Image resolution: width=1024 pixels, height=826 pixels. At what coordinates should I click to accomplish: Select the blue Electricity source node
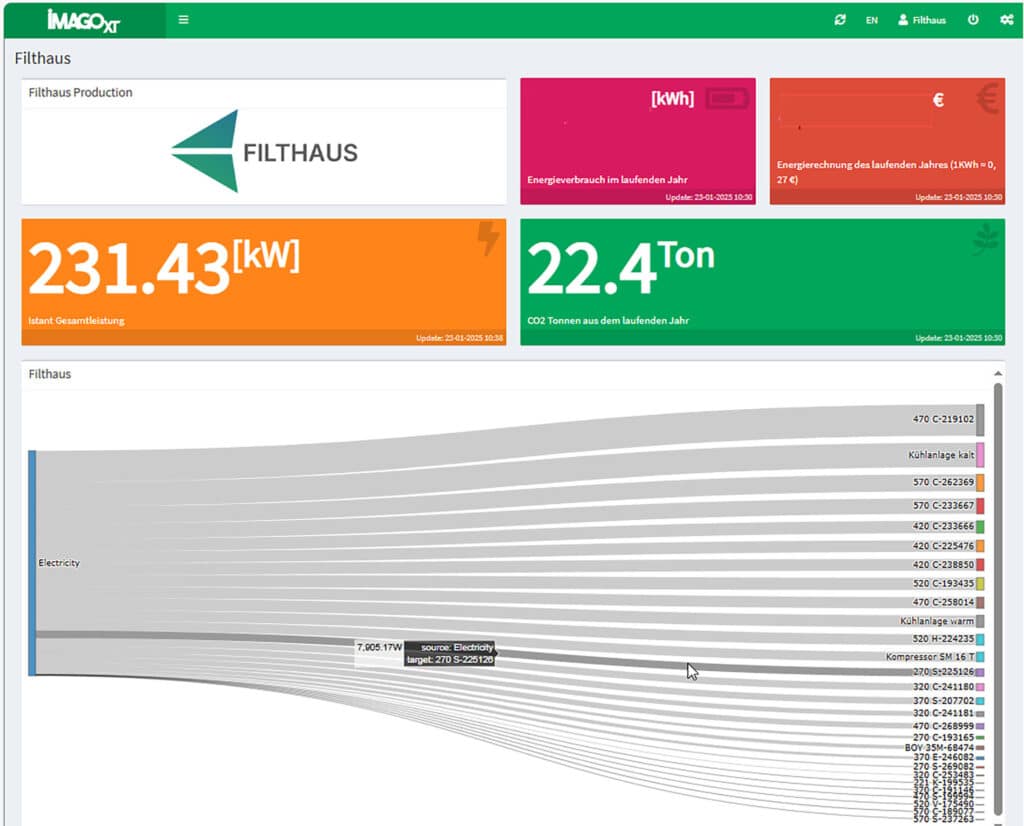pyautogui.click(x=32, y=563)
